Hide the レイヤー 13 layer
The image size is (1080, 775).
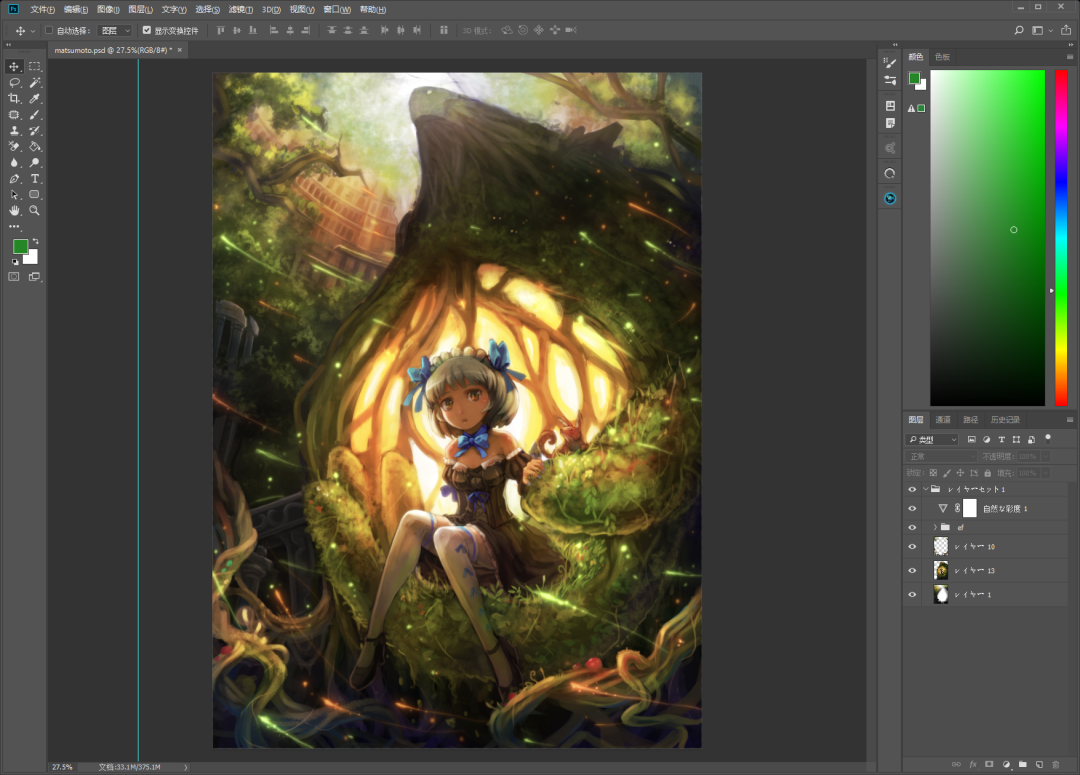pyautogui.click(x=911, y=571)
